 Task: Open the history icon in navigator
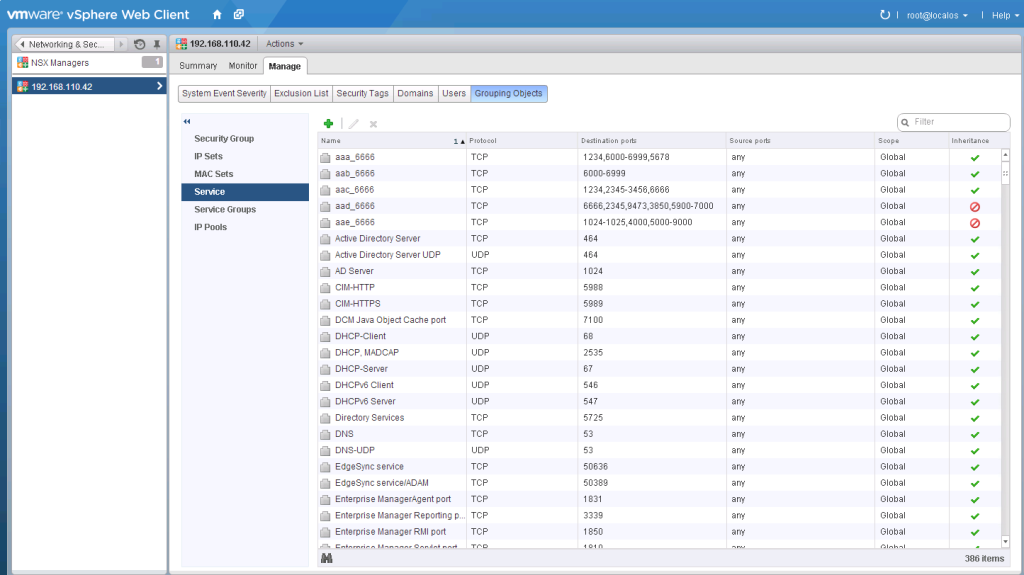[139, 44]
